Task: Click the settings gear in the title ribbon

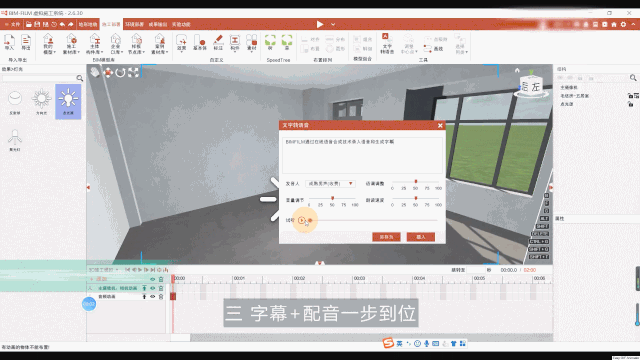Action: point(623,24)
